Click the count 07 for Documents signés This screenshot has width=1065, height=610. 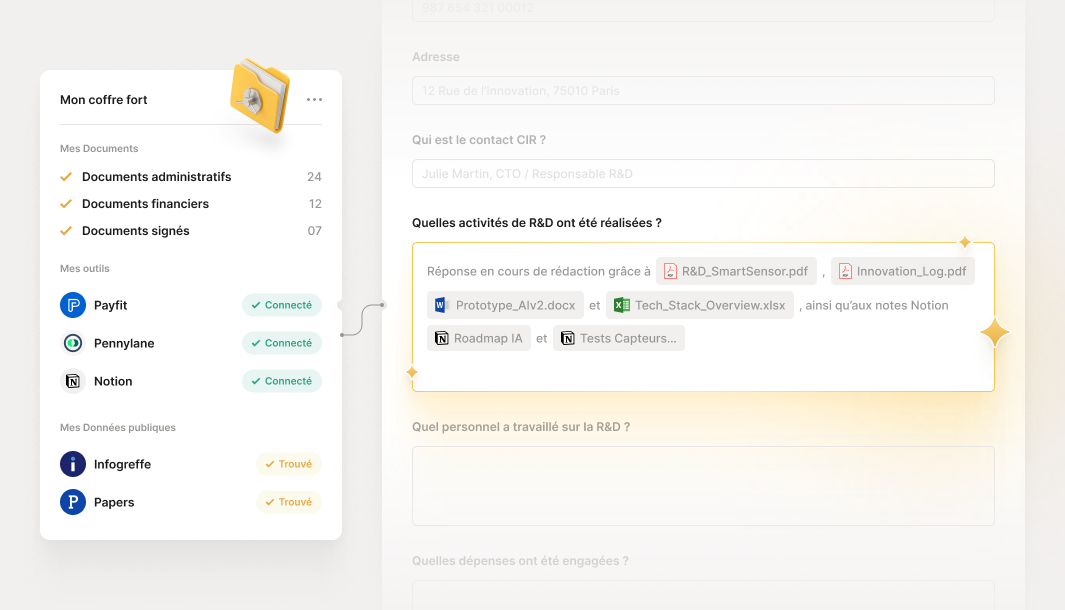coord(314,231)
